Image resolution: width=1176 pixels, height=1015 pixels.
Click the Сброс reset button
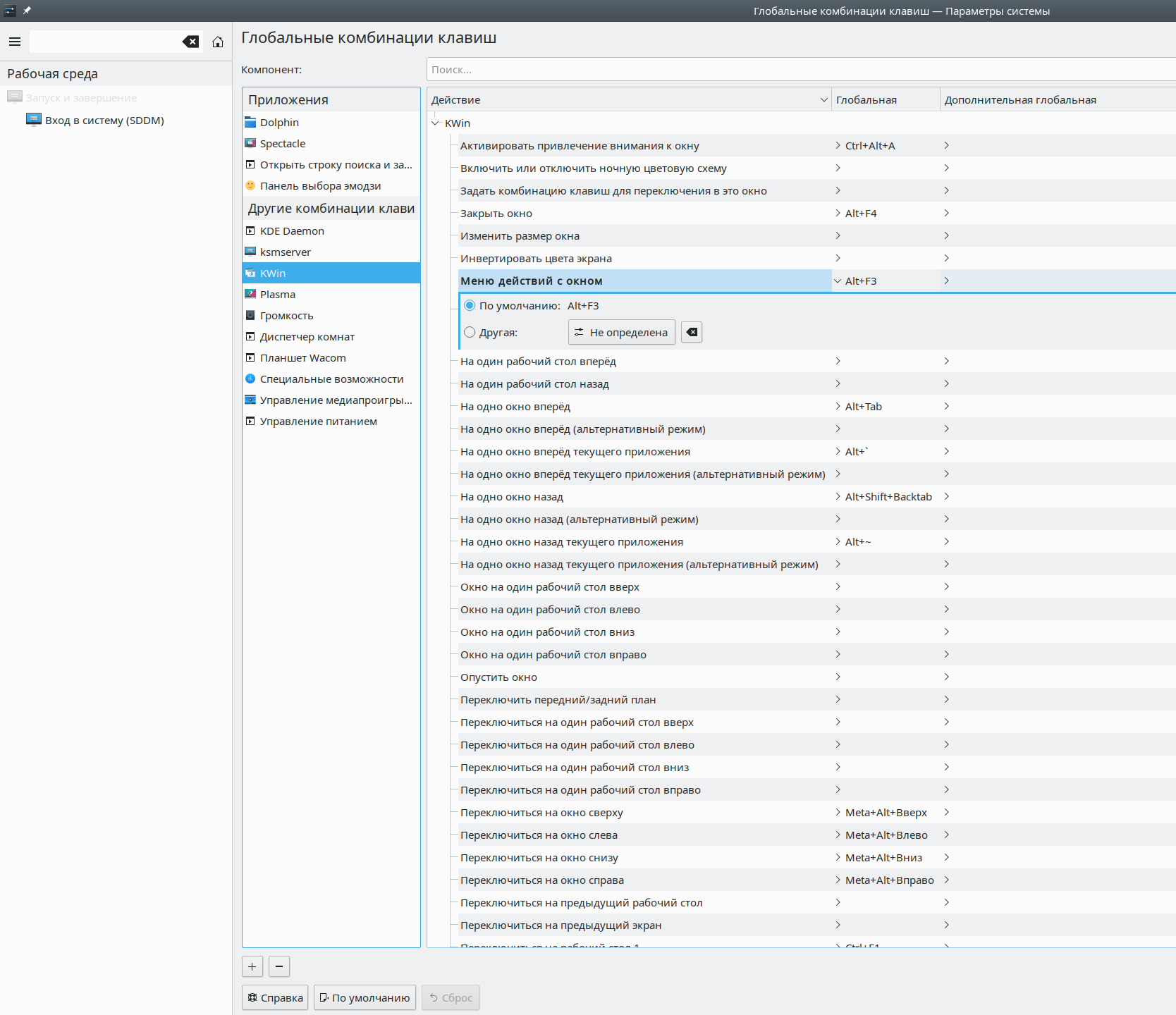tap(451, 997)
